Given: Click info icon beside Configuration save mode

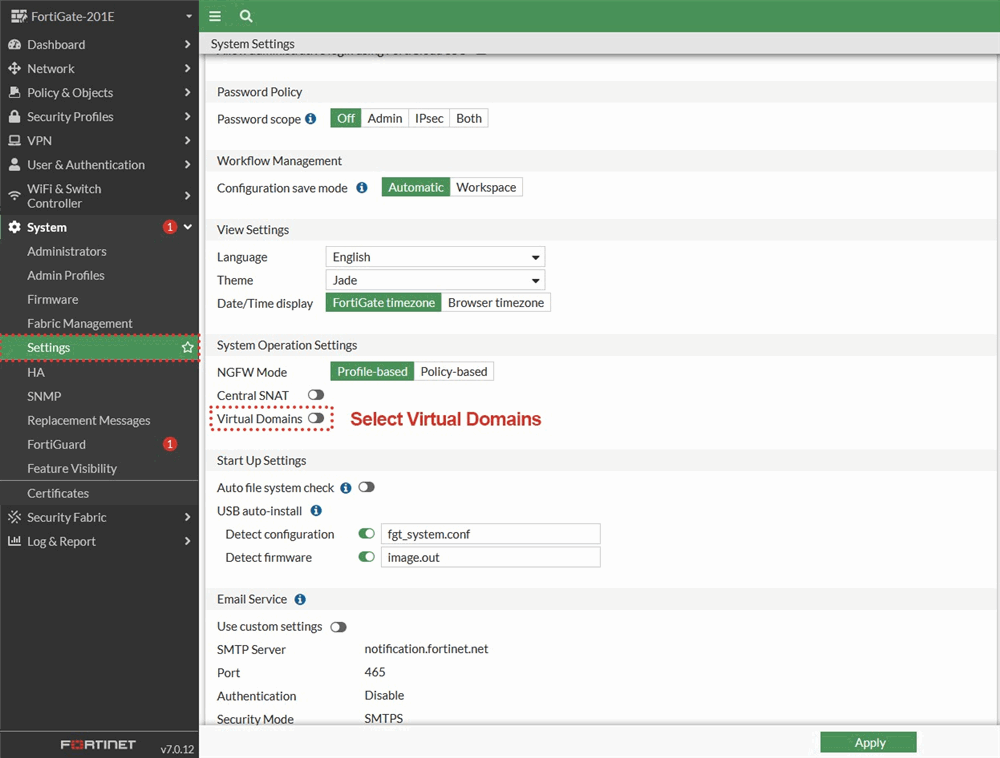Looking at the screenshot, I should (x=362, y=187).
